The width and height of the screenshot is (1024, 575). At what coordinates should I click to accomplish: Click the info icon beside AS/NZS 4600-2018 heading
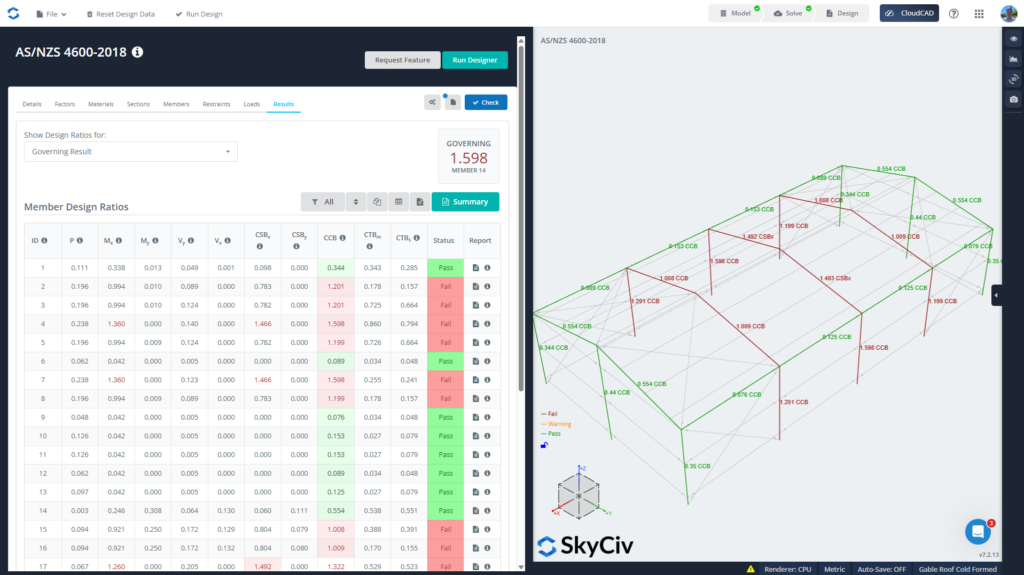coord(137,52)
